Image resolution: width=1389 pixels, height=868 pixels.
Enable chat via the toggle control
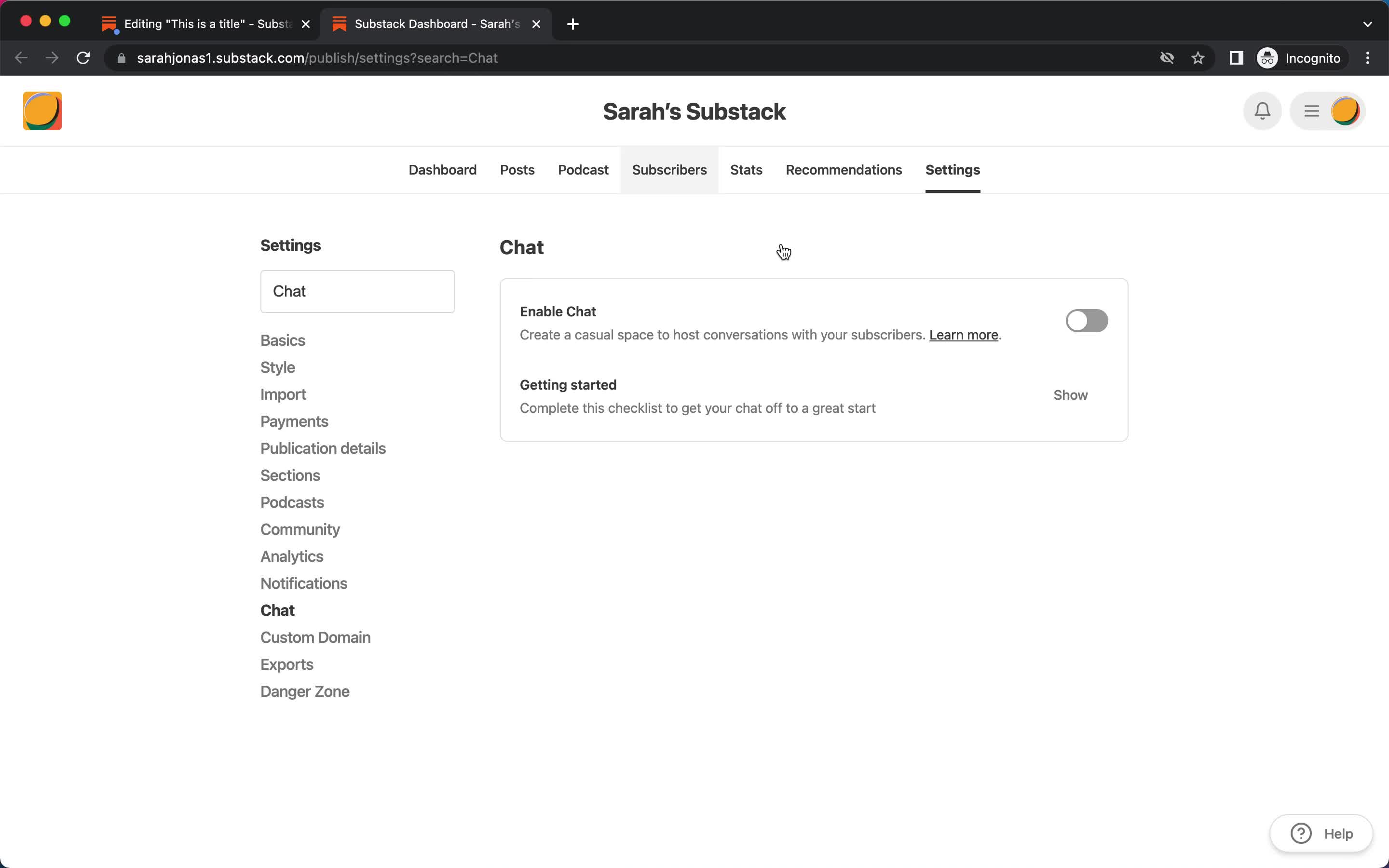point(1087,320)
